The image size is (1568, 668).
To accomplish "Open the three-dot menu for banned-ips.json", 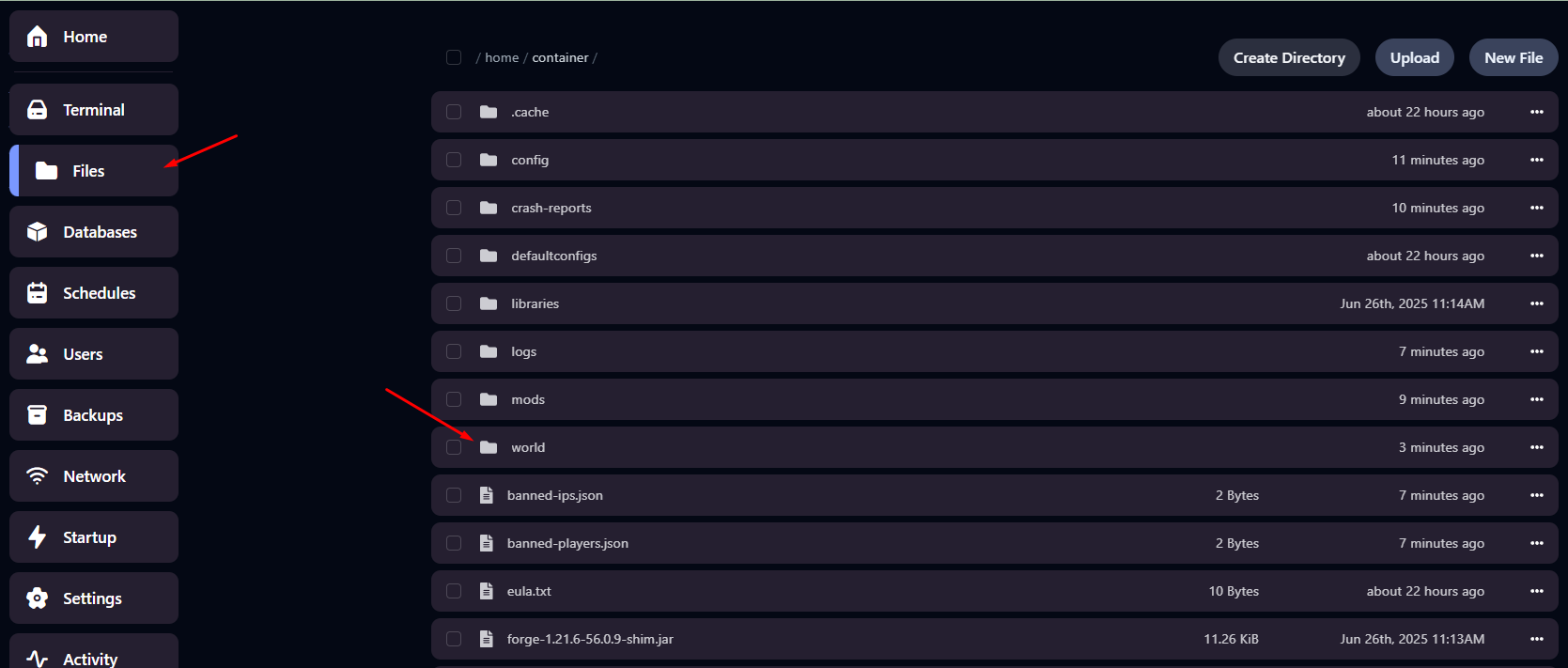I will (x=1537, y=495).
